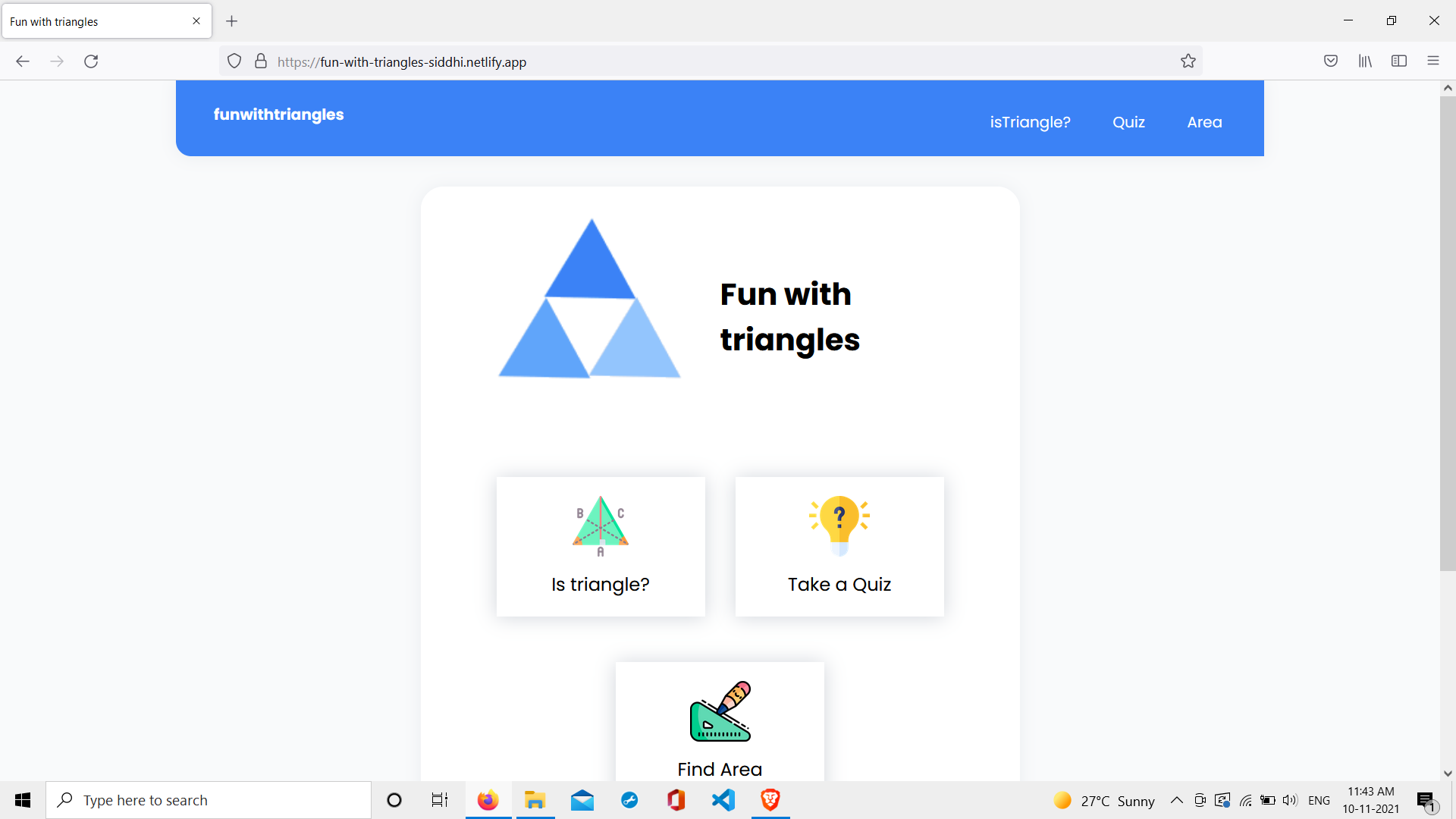Click the page vertical scrollbar thumb

pyautogui.click(x=1447, y=334)
